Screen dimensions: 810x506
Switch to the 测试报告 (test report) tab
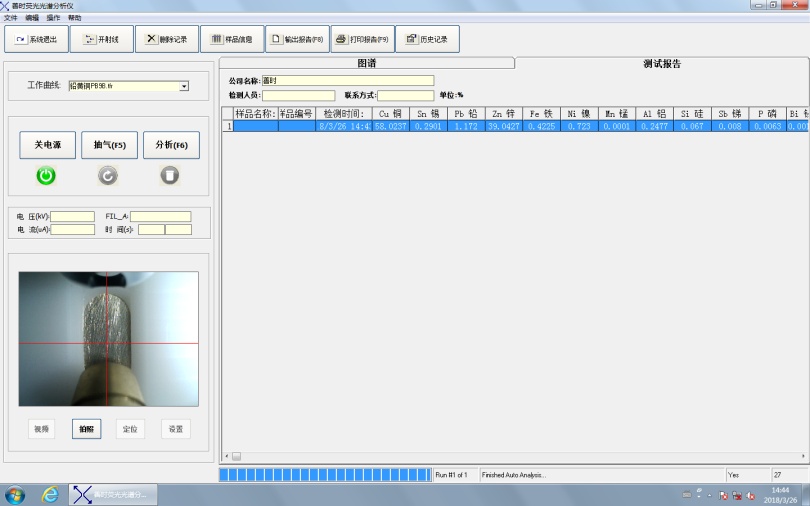click(662, 64)
